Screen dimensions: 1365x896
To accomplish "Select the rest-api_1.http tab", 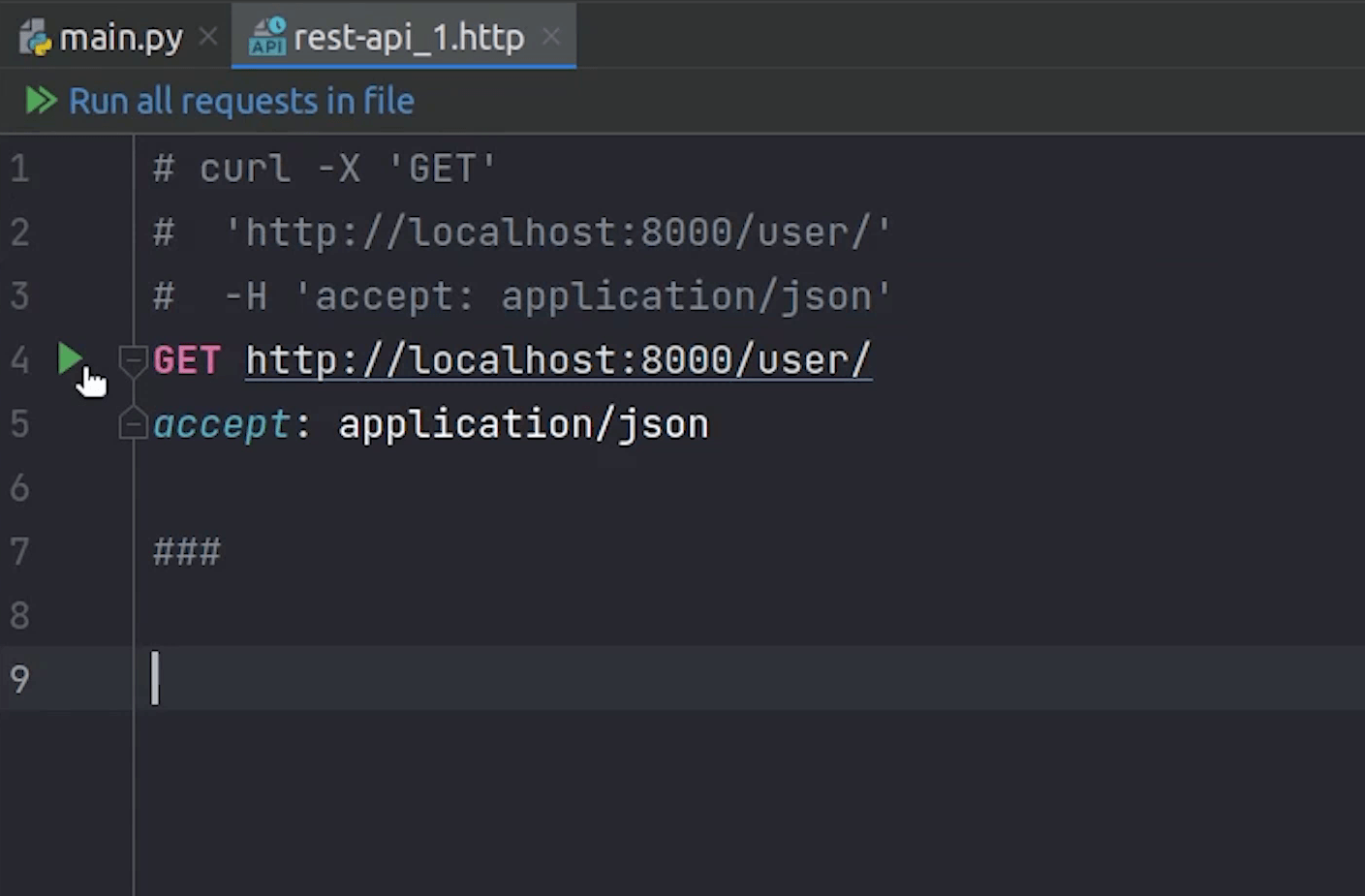I will point(407,37).
